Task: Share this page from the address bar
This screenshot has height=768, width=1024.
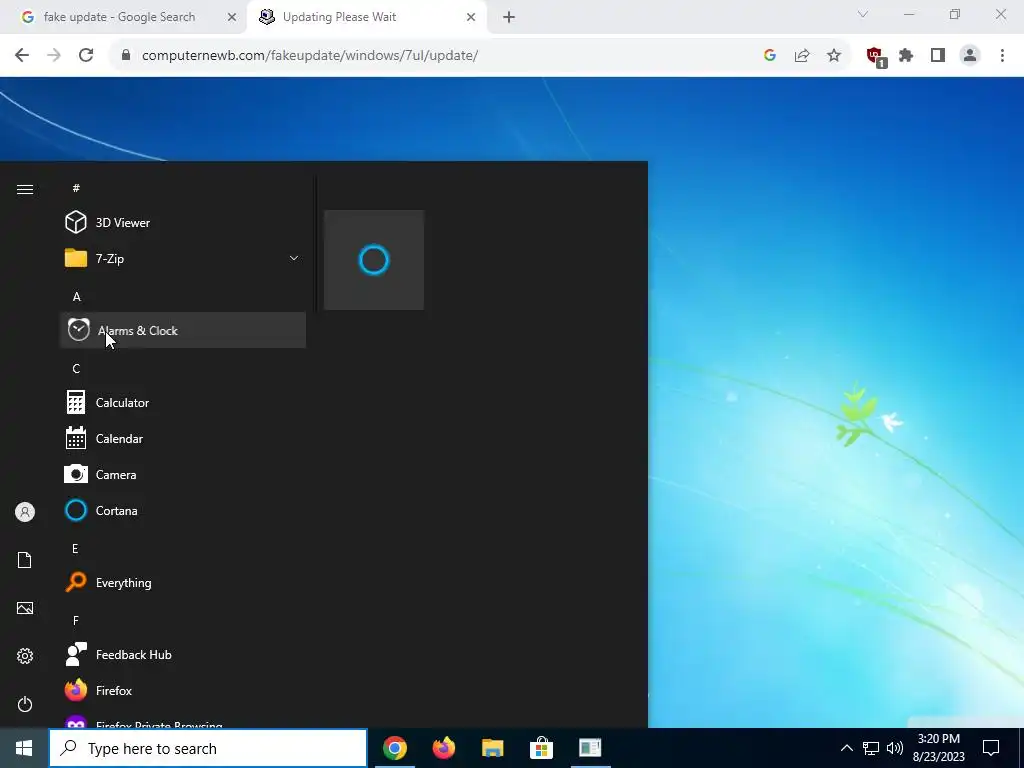Action: (802, 56)
